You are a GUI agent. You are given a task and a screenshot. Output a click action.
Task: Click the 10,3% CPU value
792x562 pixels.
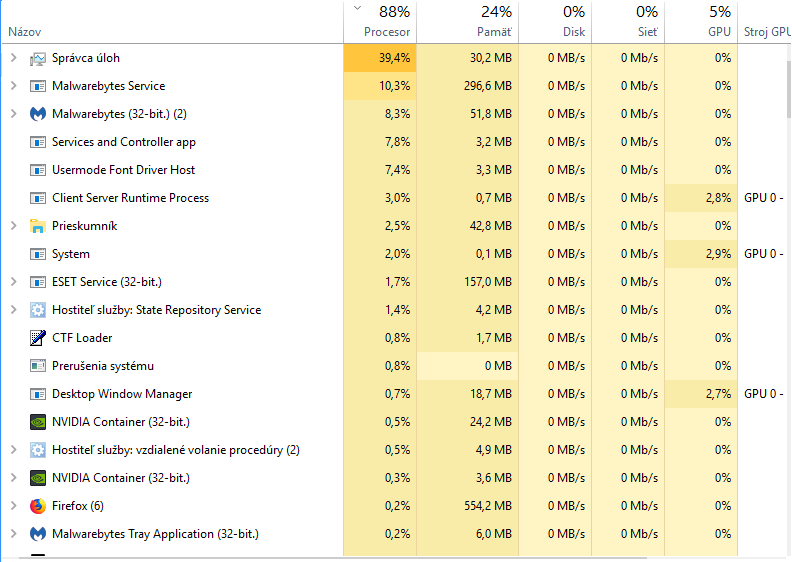tap(394, 86)
